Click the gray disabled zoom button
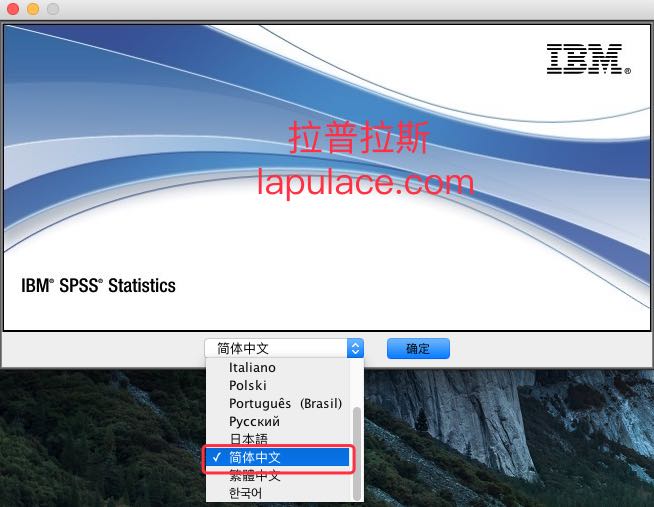Screen dimensions: 654x507 tap(53, 9)
